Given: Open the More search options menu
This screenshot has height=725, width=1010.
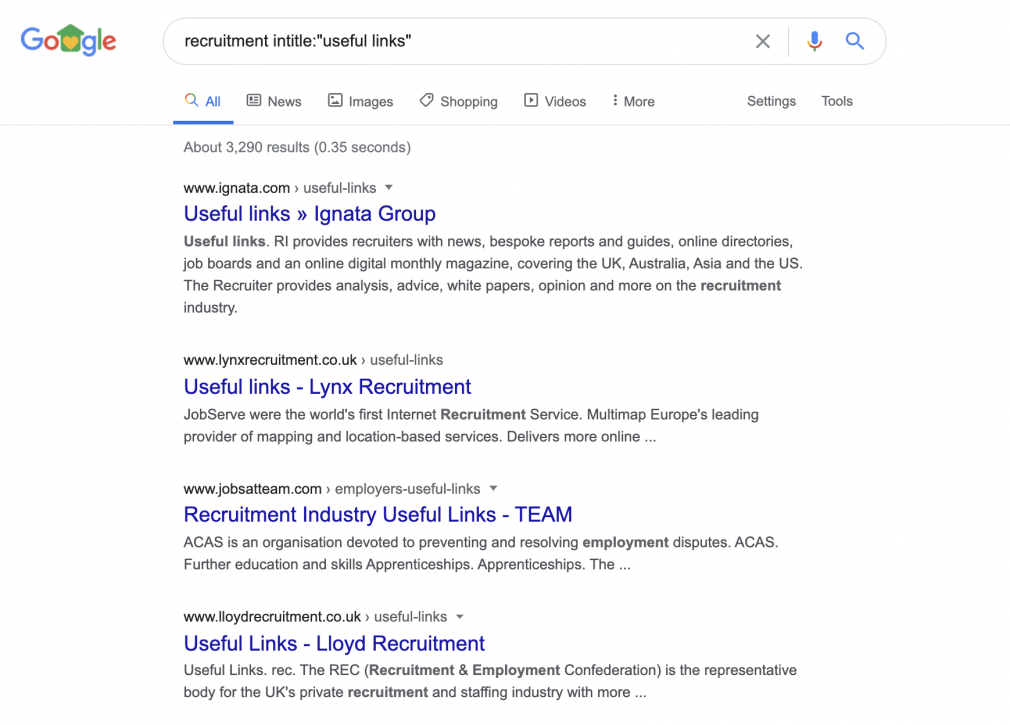Looking at the screenshot, I should pyautogui.click(x=633, y=101).
